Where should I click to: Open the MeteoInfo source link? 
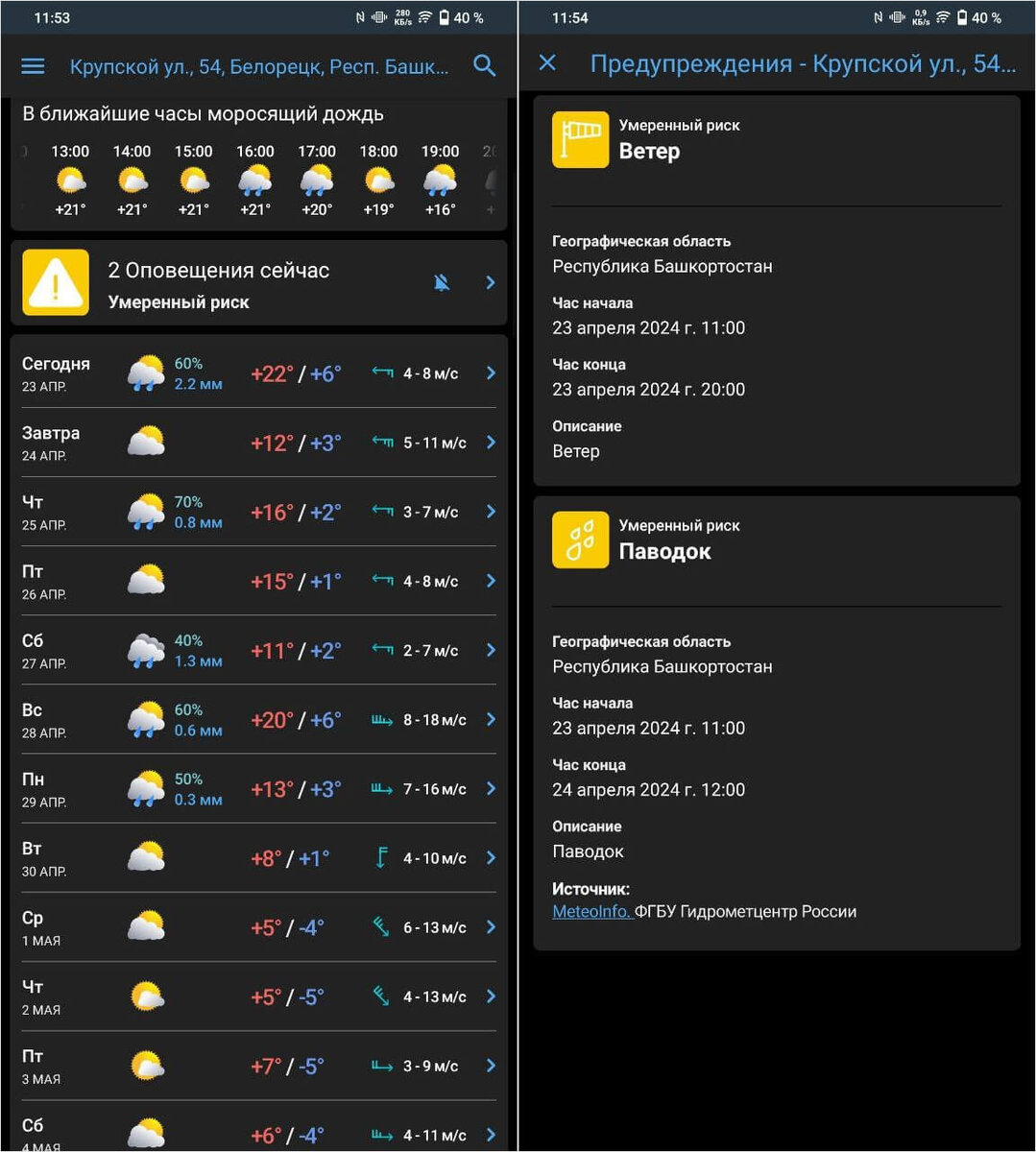click(591, 912)
